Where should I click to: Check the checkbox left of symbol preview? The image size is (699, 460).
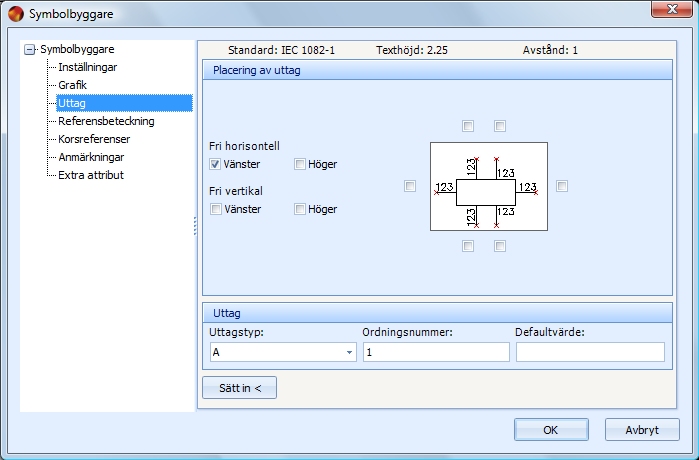point(410,186)
